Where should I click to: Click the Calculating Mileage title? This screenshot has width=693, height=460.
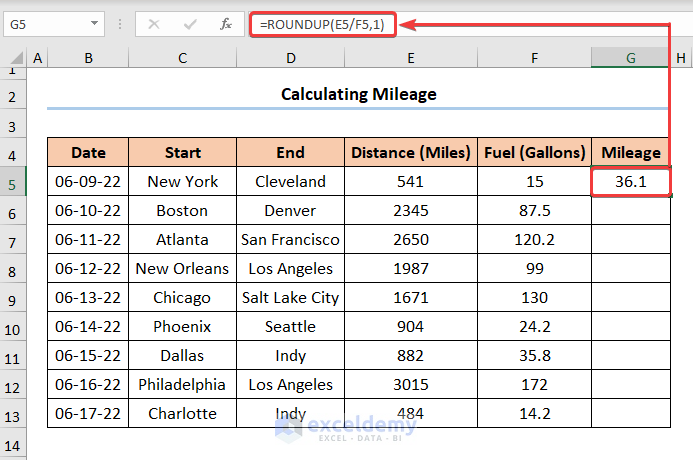(358, 95)
